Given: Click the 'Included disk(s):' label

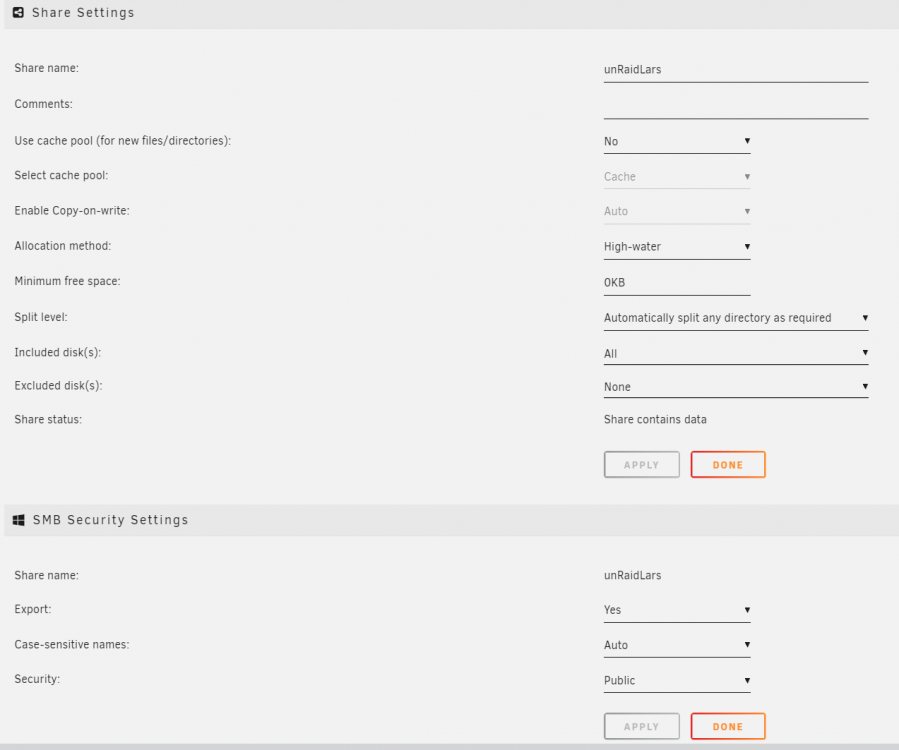Looking at the screenshot, I should (x=57, y=353).
